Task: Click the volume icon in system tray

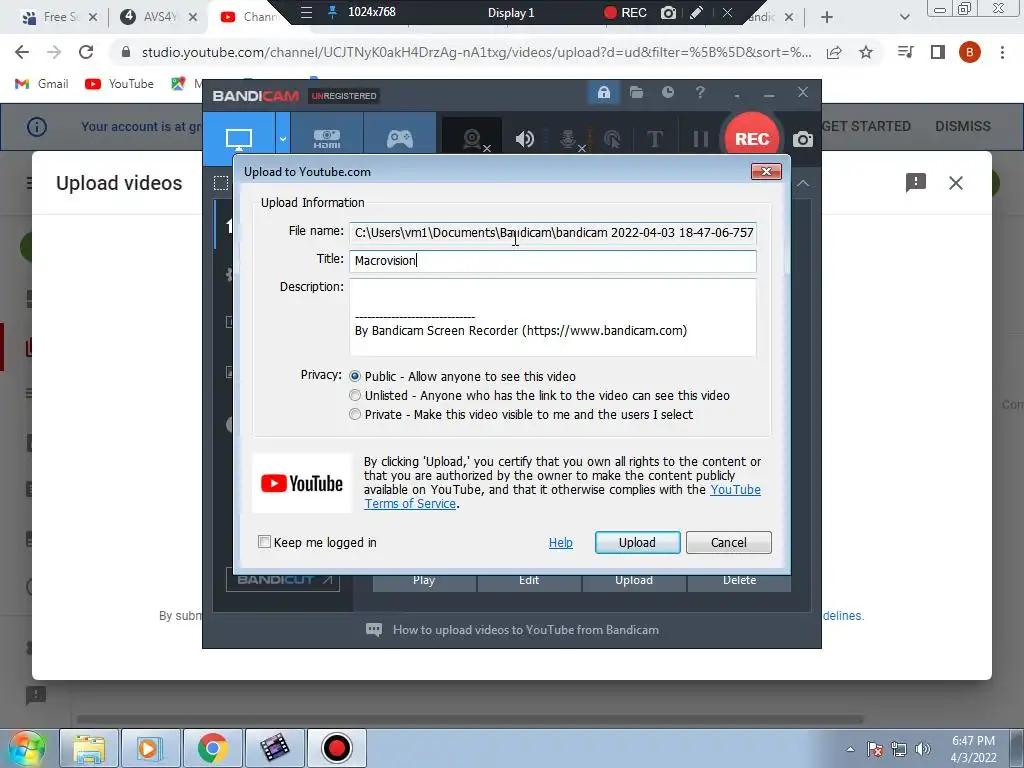Action: (x=922, y=749)
